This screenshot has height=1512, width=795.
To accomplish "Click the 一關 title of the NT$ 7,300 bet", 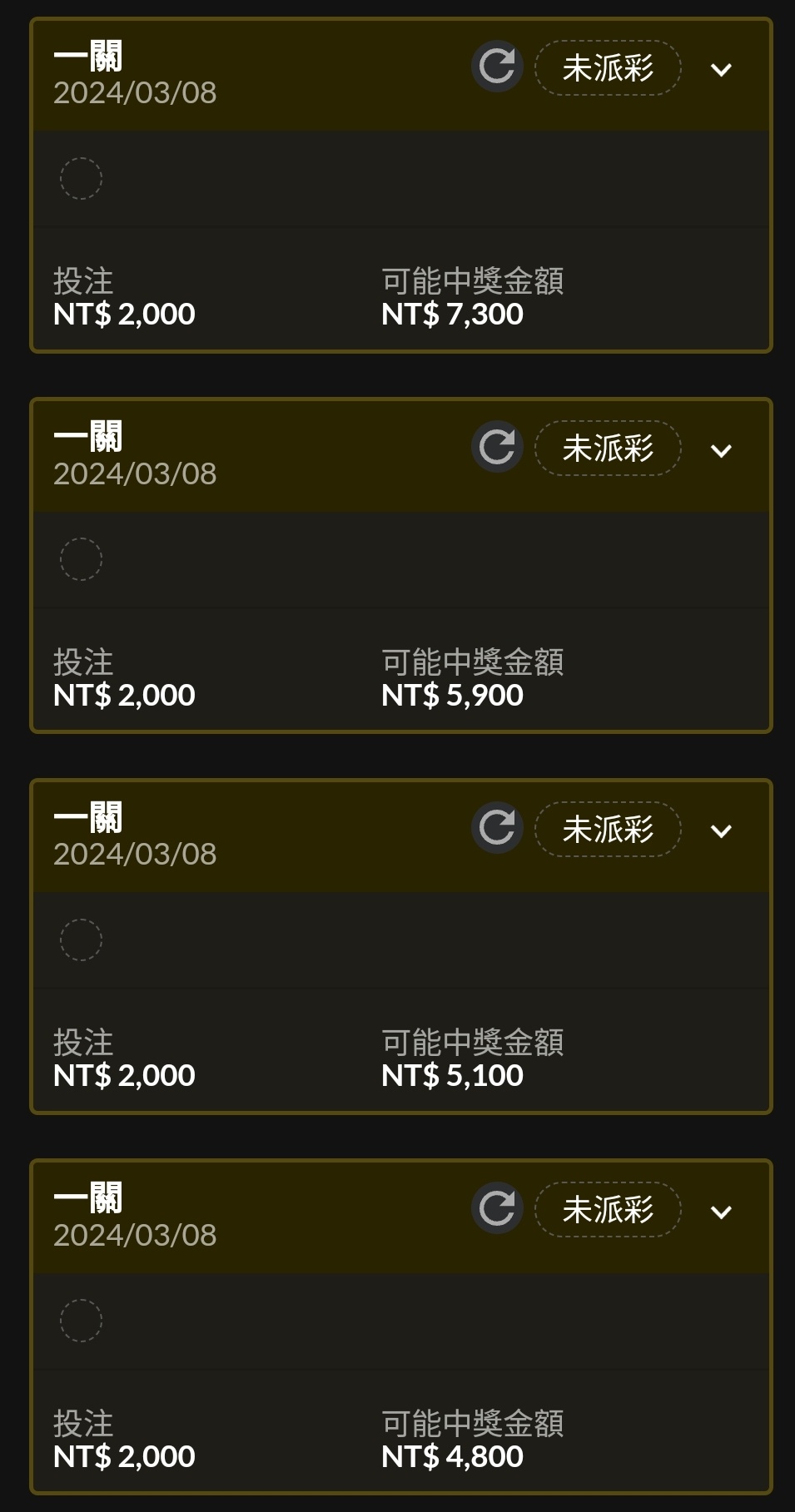I will tap(88, 57).
